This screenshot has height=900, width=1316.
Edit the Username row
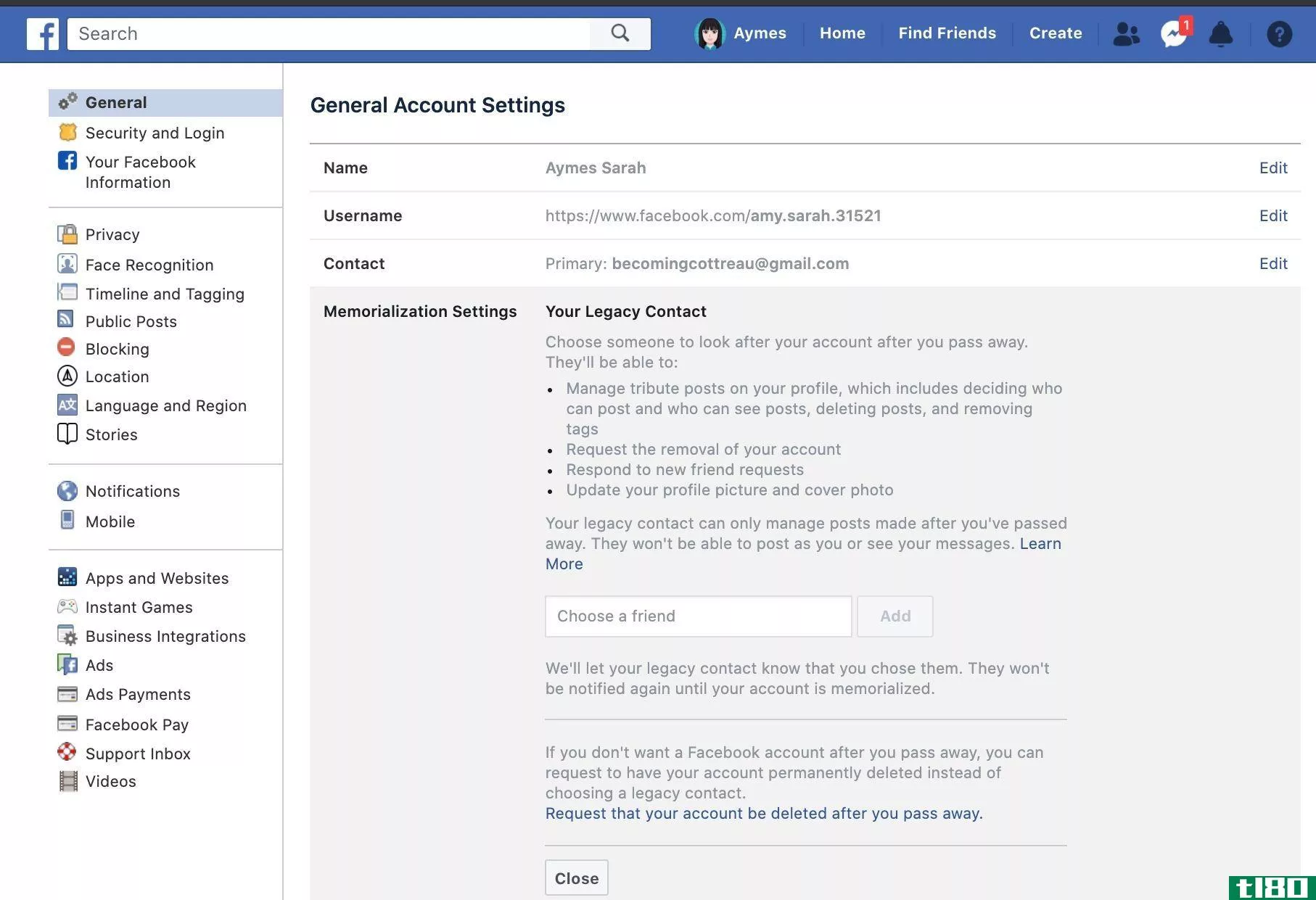1273,215
